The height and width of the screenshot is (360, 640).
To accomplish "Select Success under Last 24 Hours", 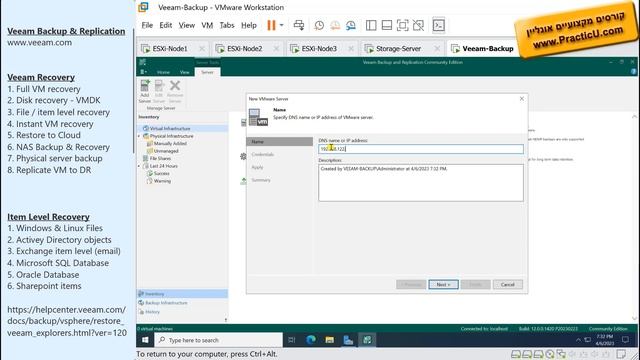I will [161, 173].
